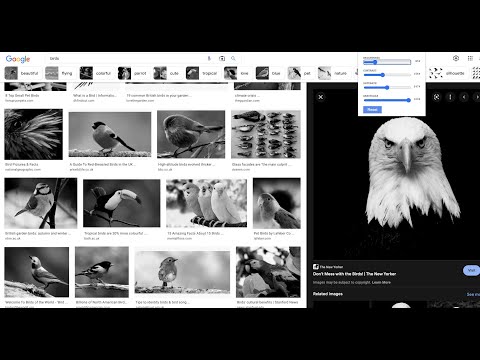Select the flying filter chip

pyautogui.click(x=60, y=73)
